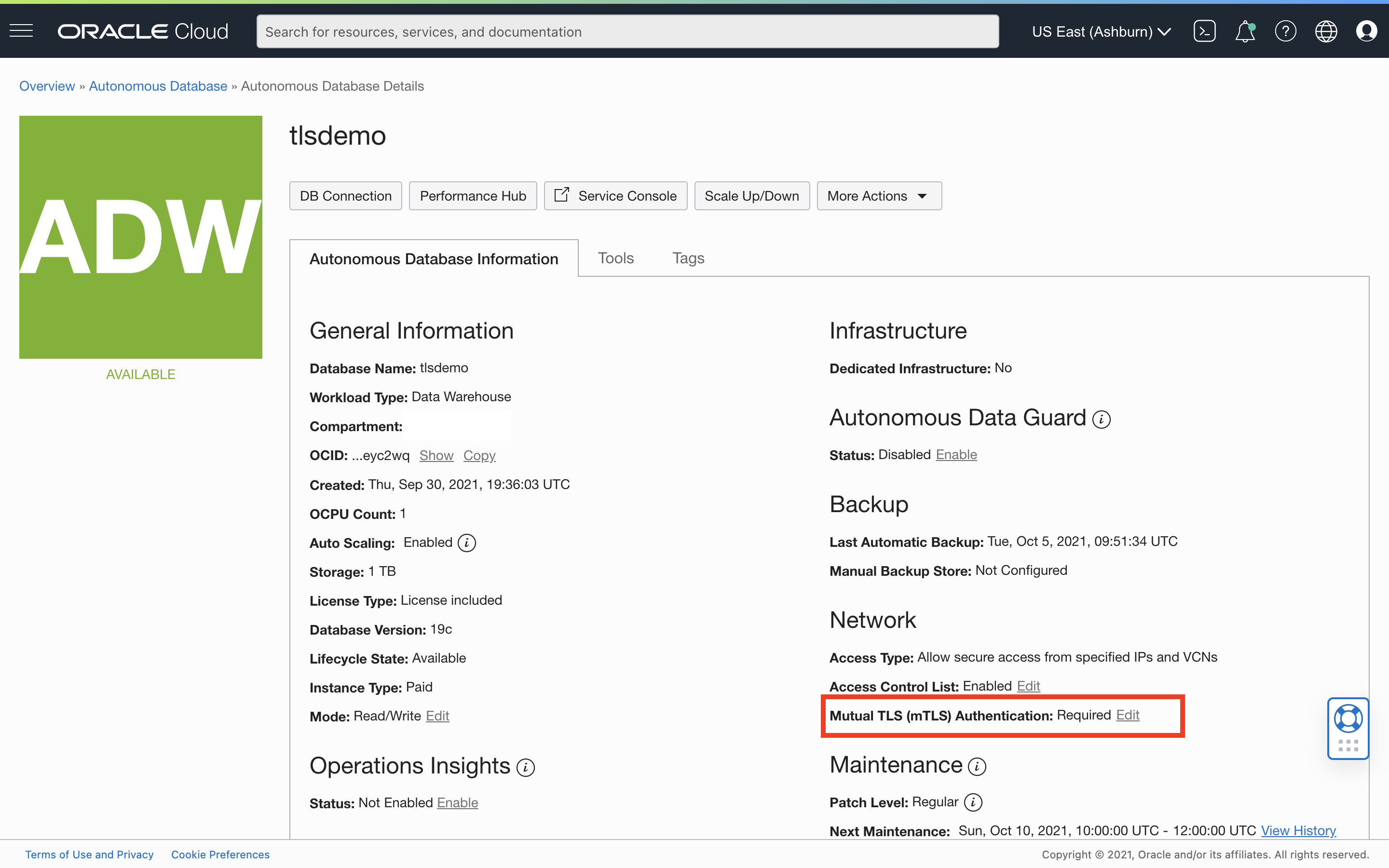Image resolution: width=1389 pixels, height=868 pixels.
Task: Open Service Console via external link icon
Action: coord(562,195)
